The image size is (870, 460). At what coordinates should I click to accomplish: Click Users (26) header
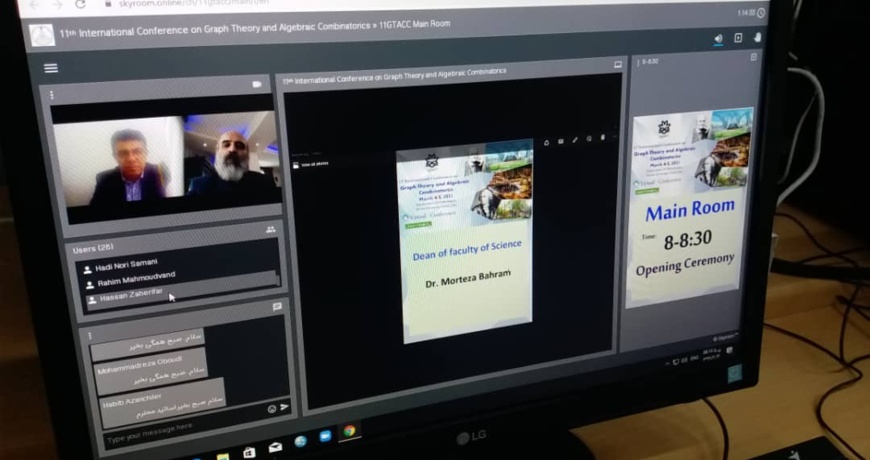click(93, 249)
